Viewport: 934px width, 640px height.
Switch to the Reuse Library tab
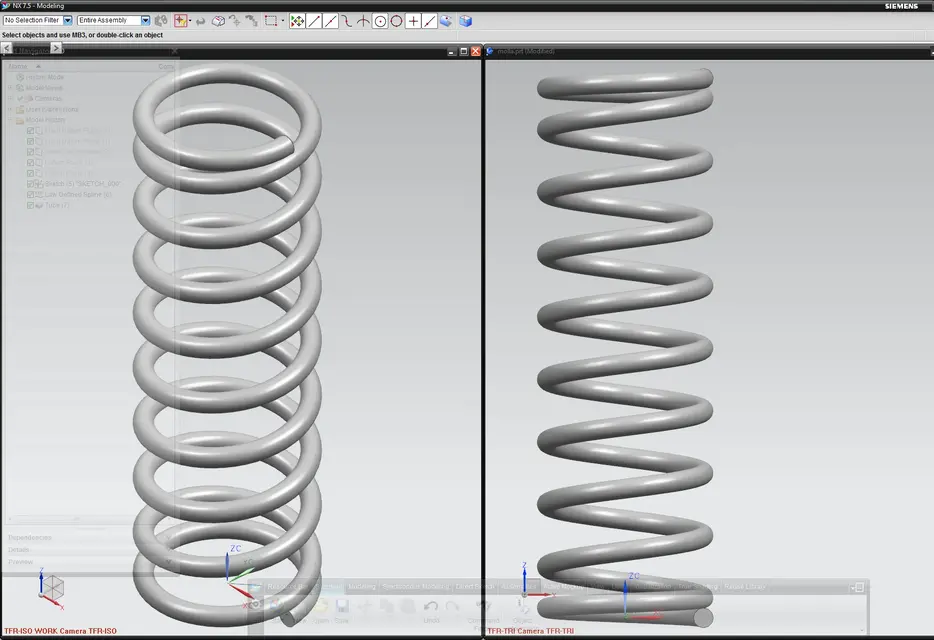(745, 587)
